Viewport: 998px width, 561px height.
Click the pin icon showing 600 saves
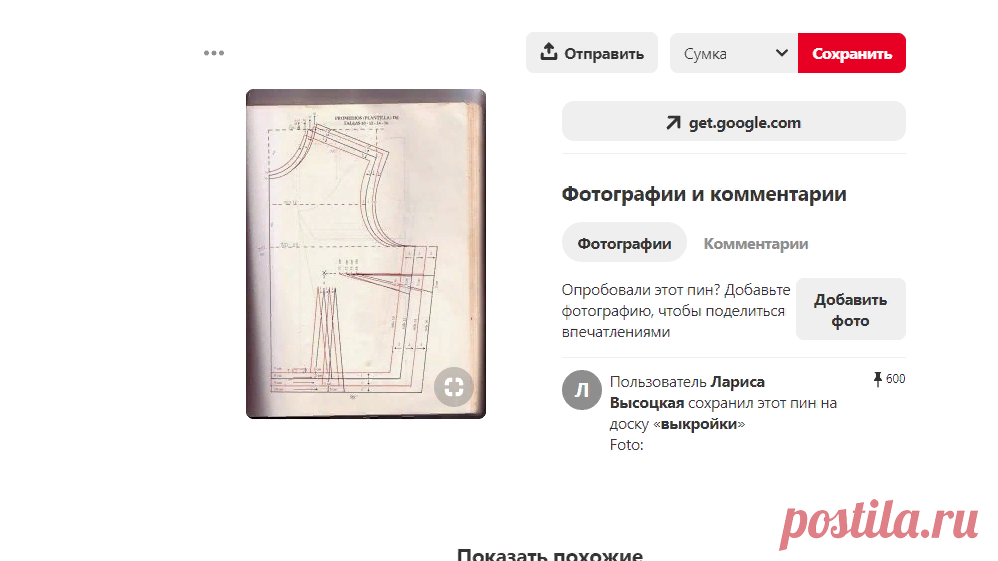(x=878, y=379)
